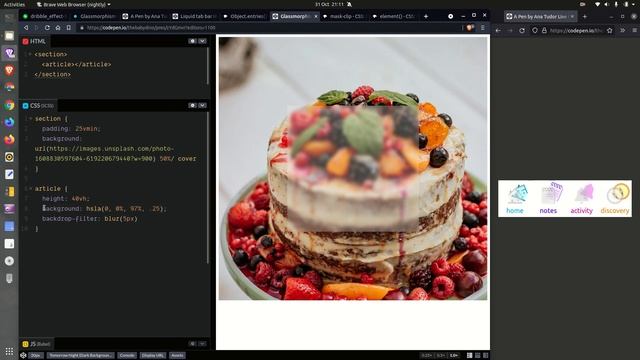Open Brave hamburger menu

[x=483, y=28]
